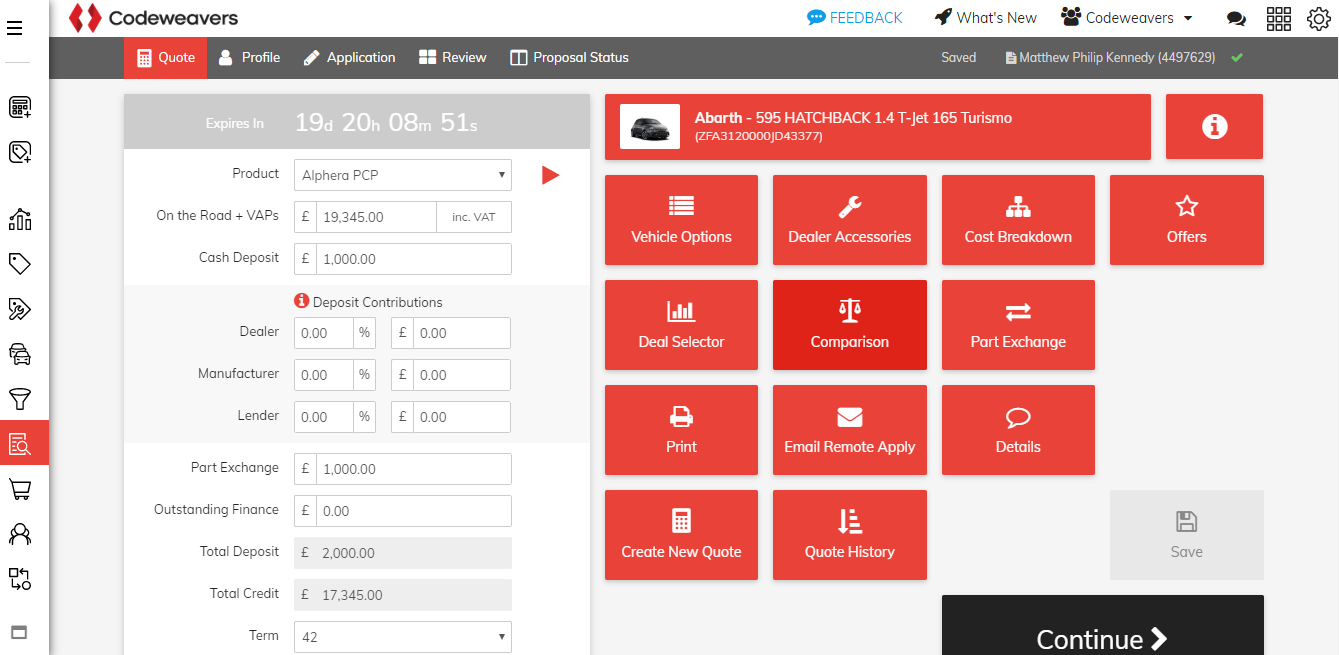This screenshot has width=1339, height=655.
Task: Click the What's New link
Action: [x=985, y=18]
